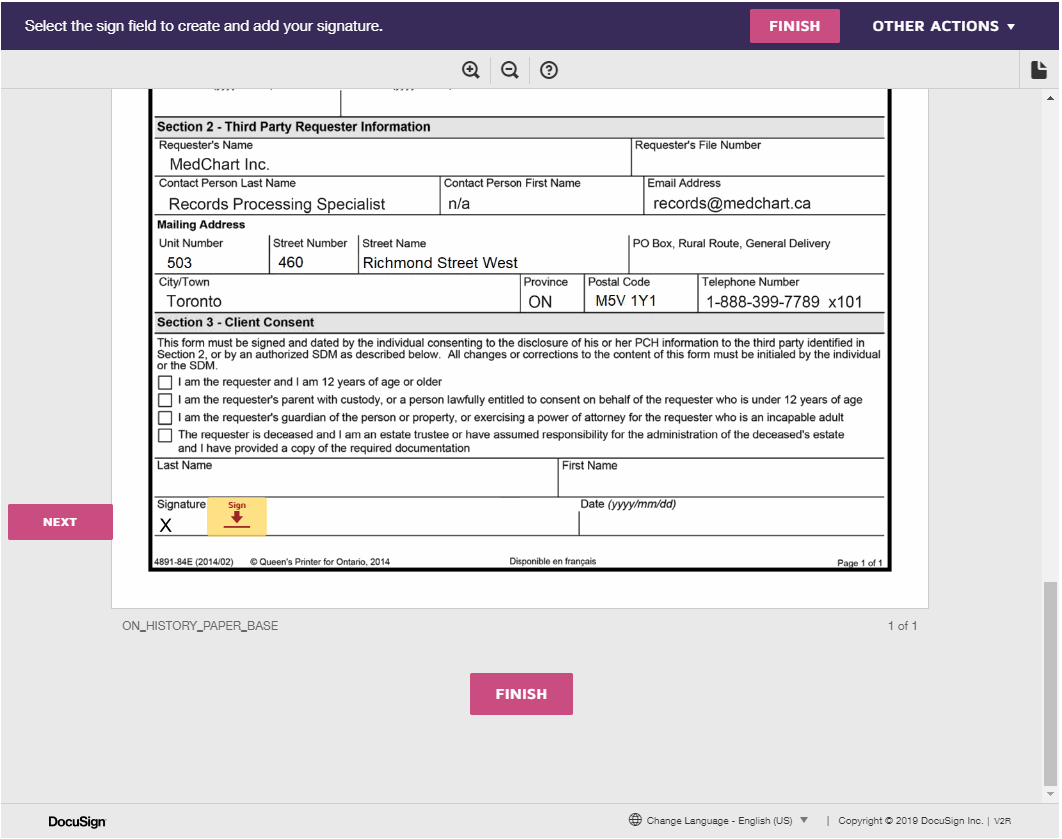Viewport: 1062px width, 839px height.
Task: Click the Last Name field
Action: [x=356, y=478]
